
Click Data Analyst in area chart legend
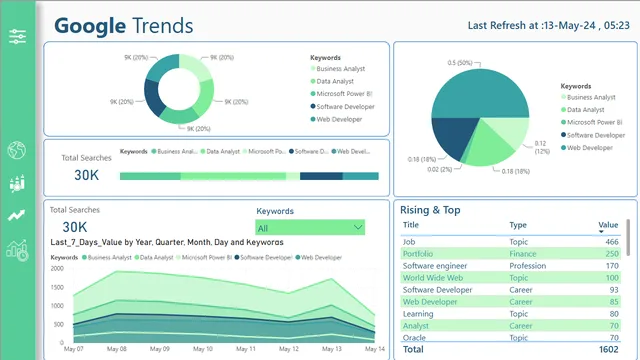click(153, 258)
